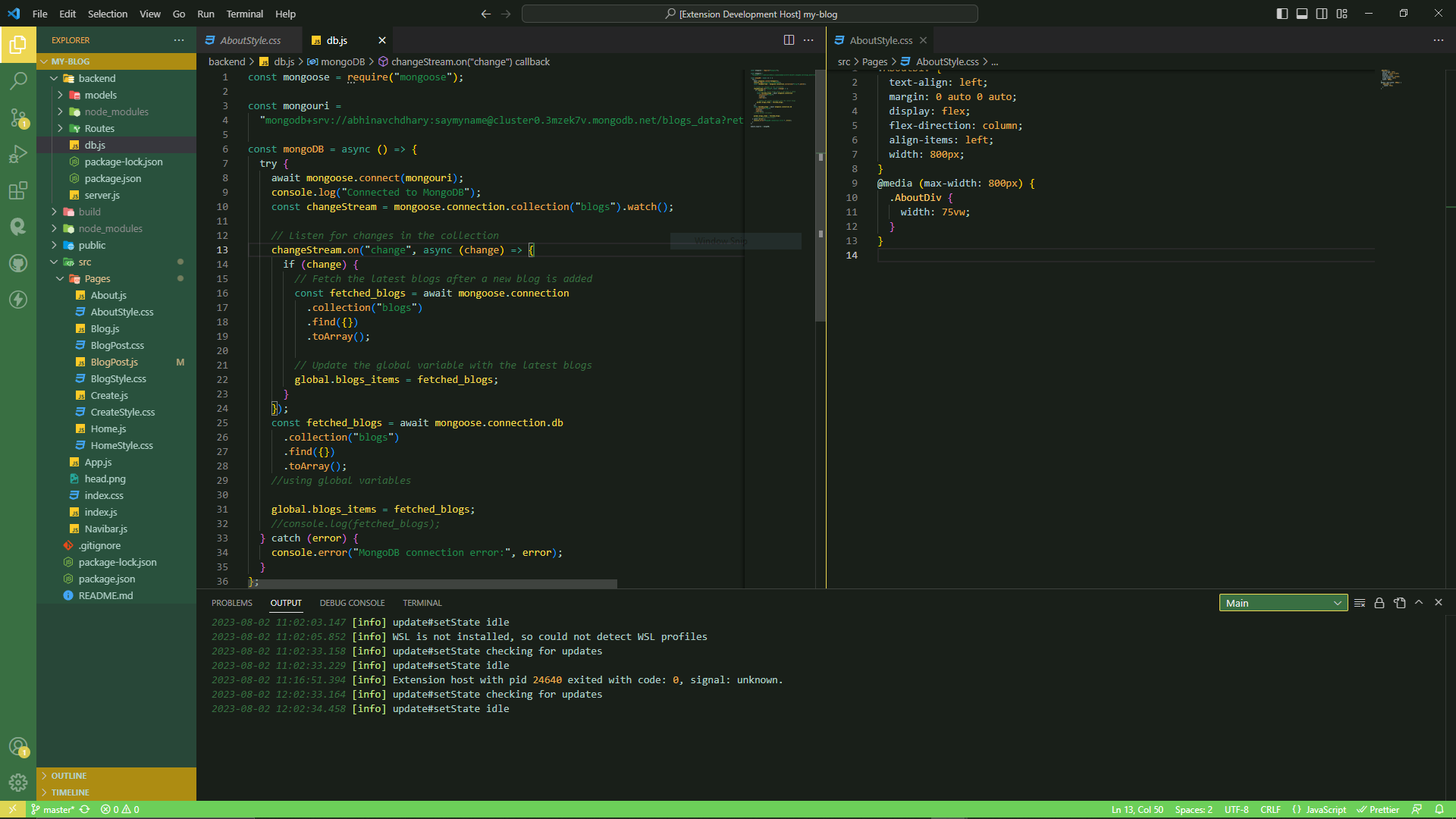Open Run and Debug view
Image resolution: width=1456 pixels, height=819 pixels.
coord(18,154)
